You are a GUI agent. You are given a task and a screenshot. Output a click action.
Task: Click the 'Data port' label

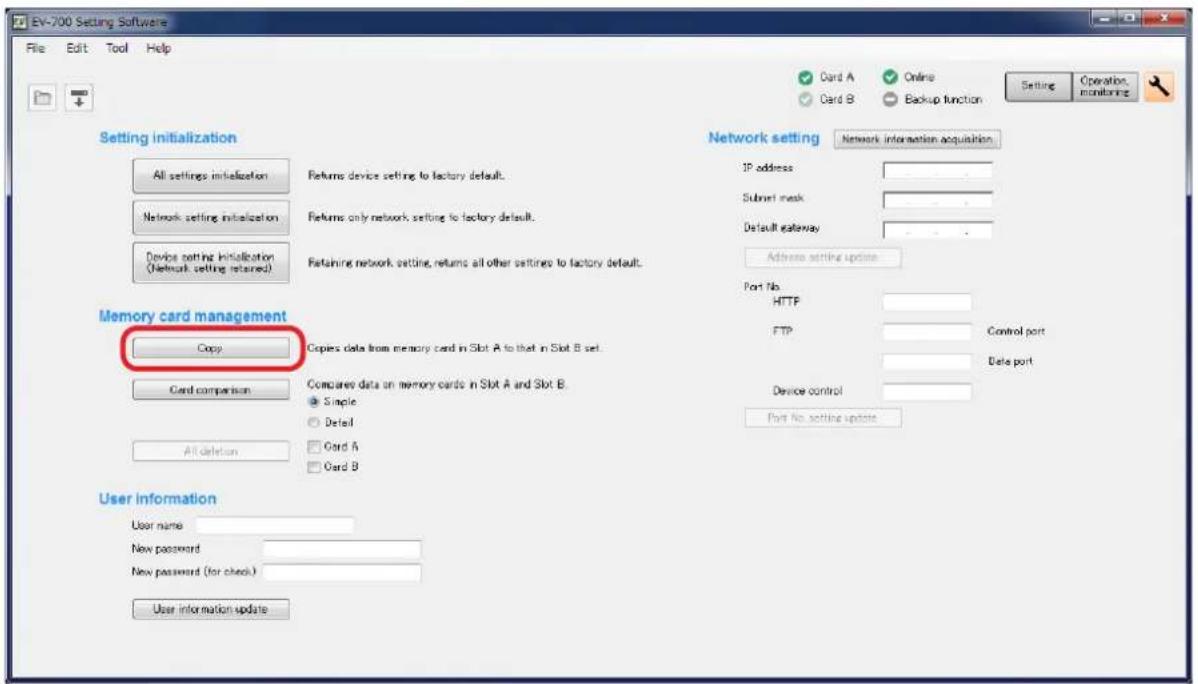(x=1010, y=361)
